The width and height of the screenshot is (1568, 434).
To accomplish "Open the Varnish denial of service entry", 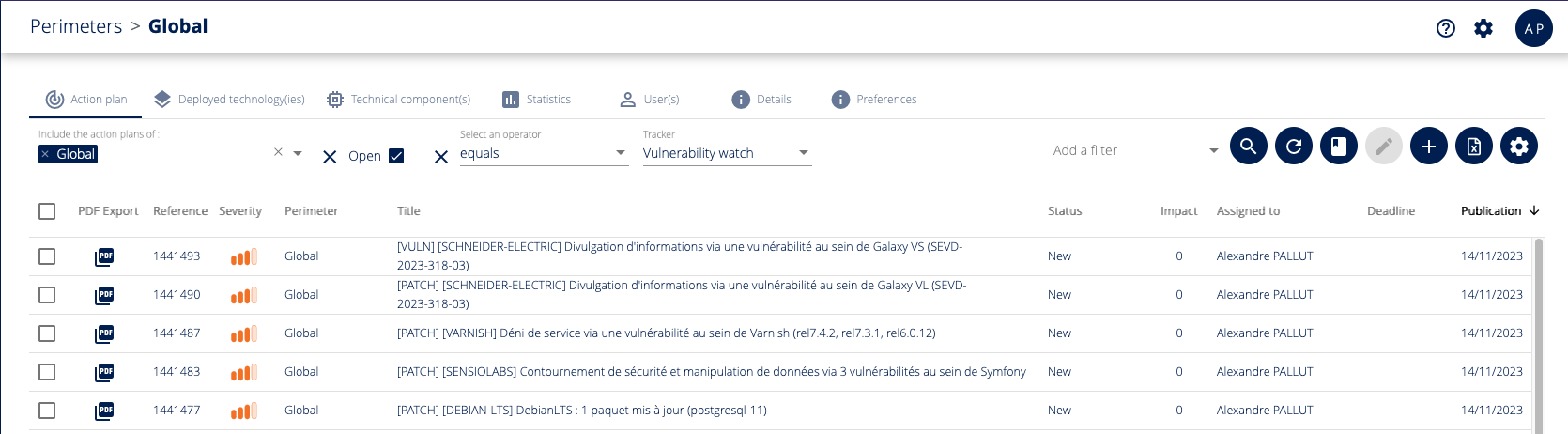I will point(666,333).
